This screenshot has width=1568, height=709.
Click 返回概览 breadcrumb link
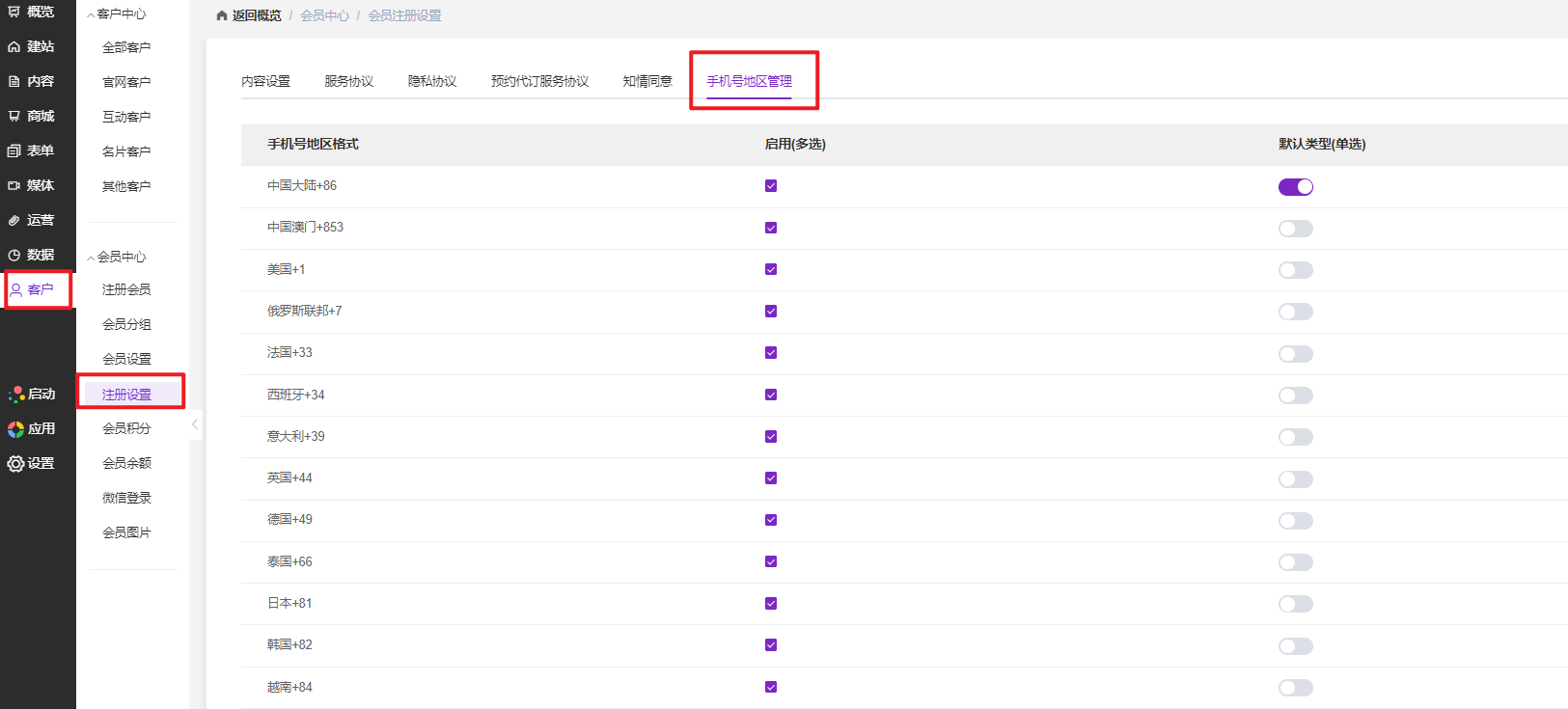click(256, 15)
